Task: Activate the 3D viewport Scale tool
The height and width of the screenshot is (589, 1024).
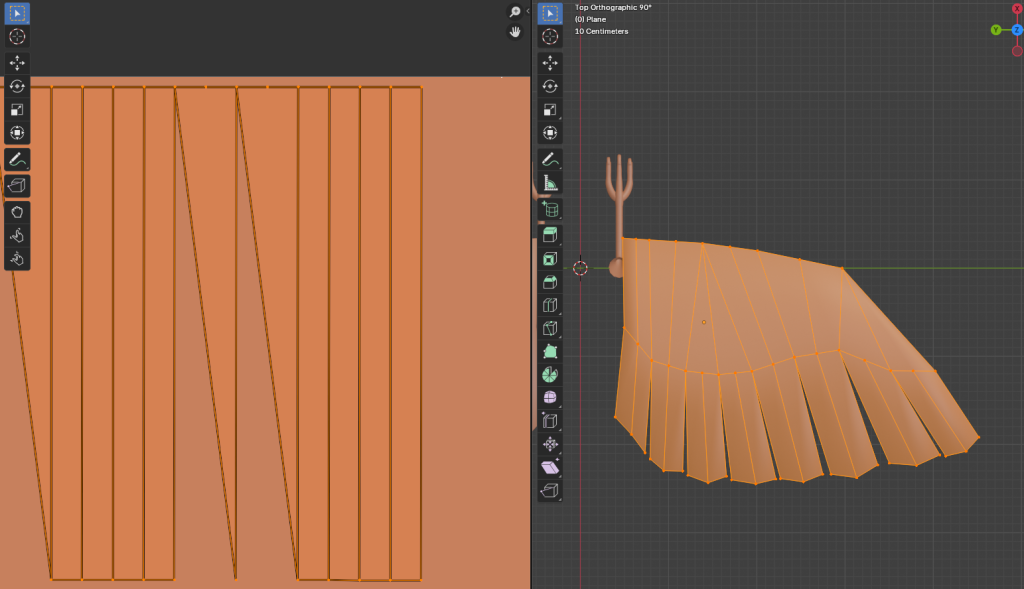Action: [x=549, y=109]
